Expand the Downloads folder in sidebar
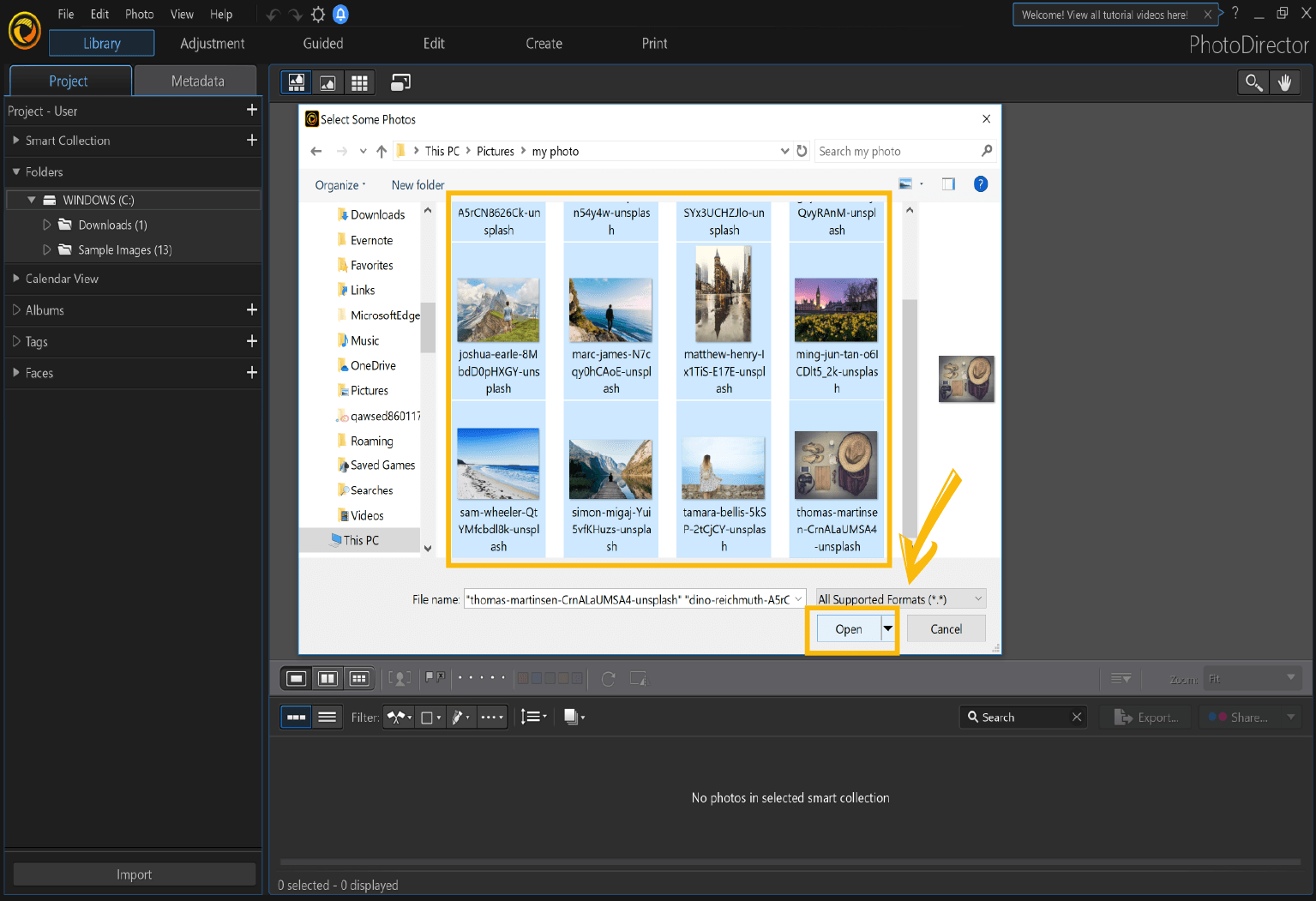This screenshot has width=1316, height=901. (49, 225)
